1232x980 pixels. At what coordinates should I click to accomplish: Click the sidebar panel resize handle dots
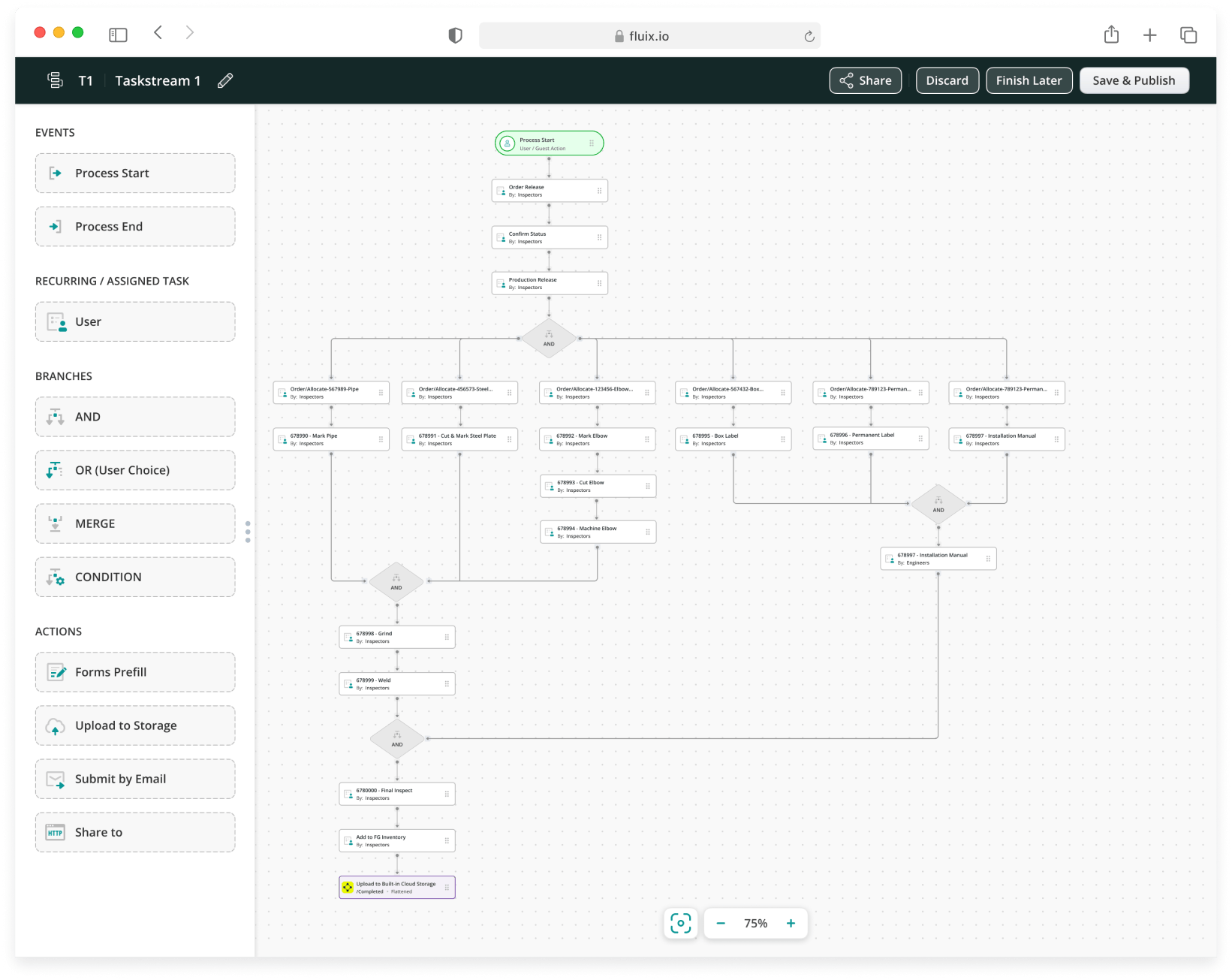[248, 532]
